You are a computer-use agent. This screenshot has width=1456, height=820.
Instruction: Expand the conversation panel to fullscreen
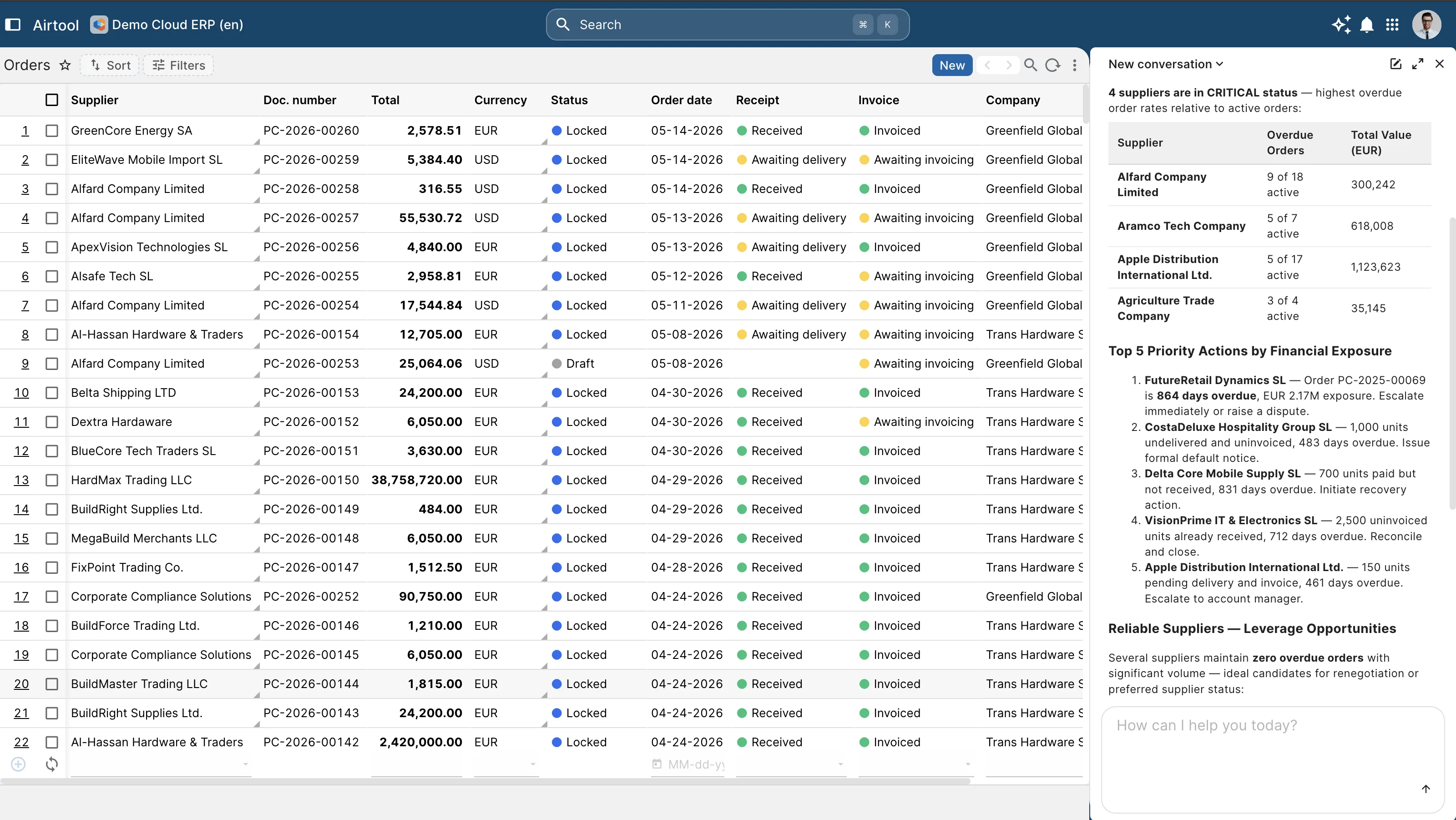pos(1418,64)
